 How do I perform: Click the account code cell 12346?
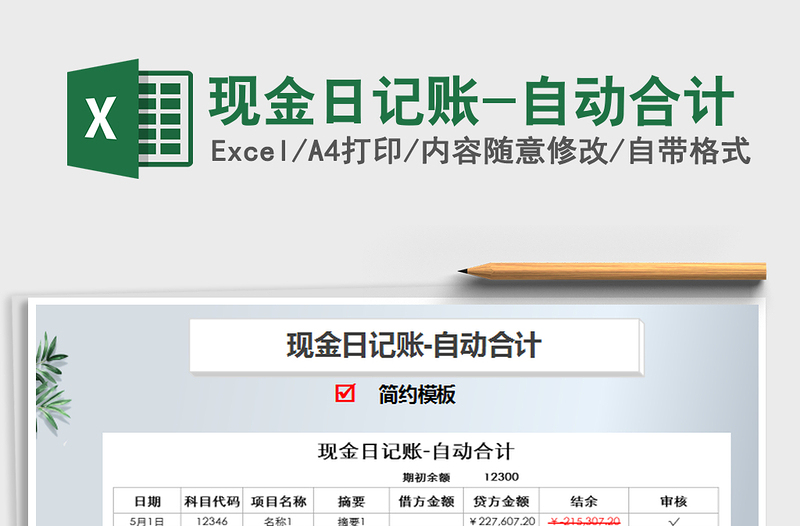(x=212, y=520)
